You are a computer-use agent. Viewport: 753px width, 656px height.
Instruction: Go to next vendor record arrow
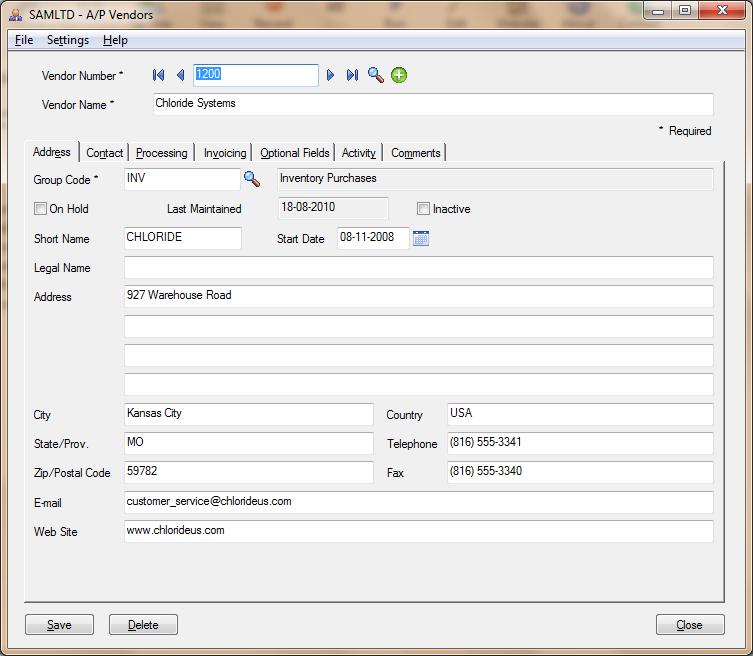[330, 75]
